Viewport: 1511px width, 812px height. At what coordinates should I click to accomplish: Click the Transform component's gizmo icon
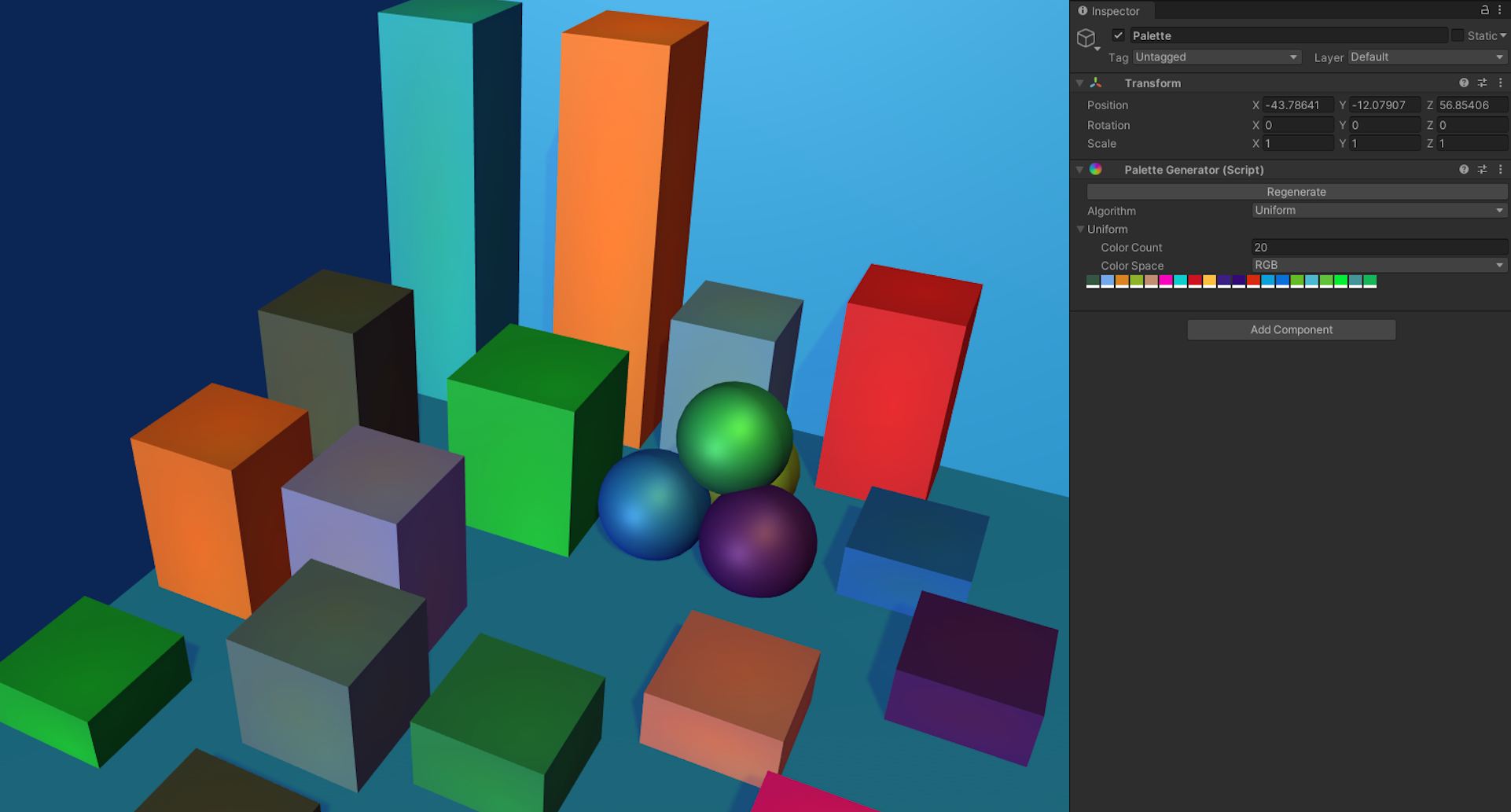[x=1096, y=83]
